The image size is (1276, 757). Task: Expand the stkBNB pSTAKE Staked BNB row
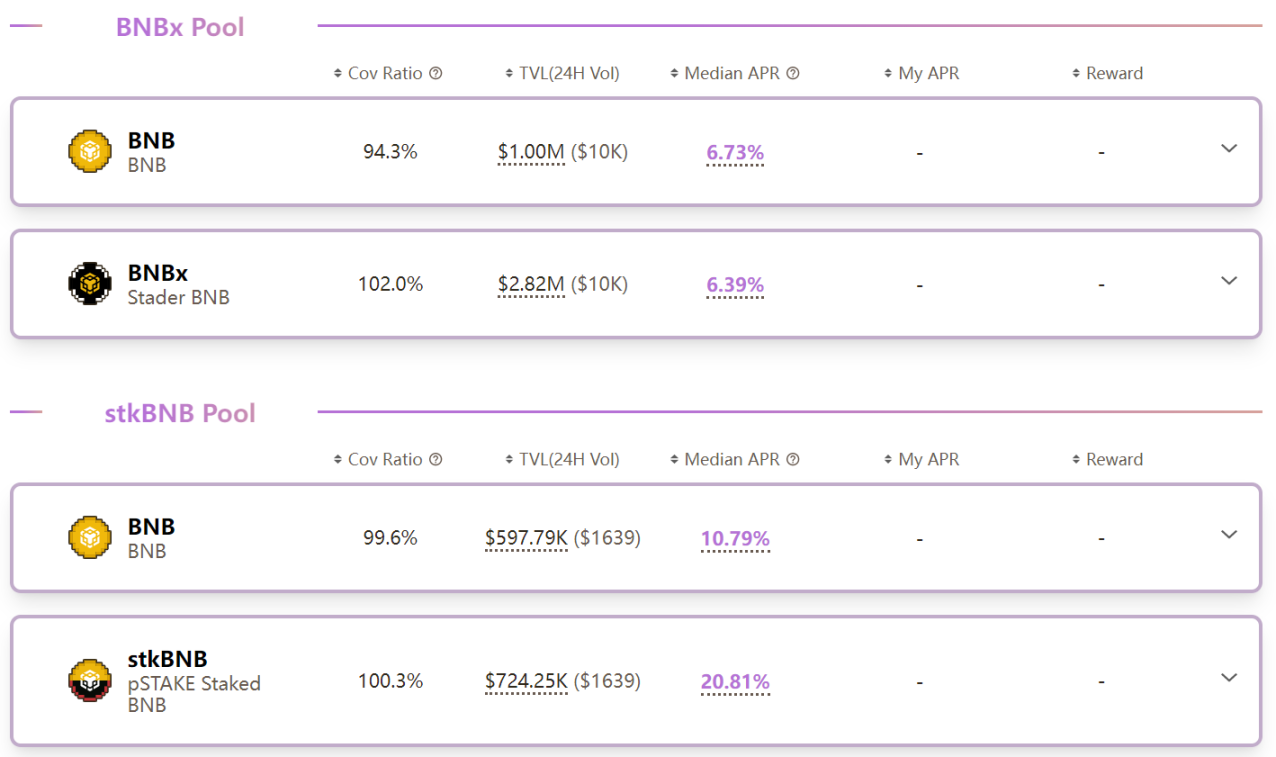1229,678
